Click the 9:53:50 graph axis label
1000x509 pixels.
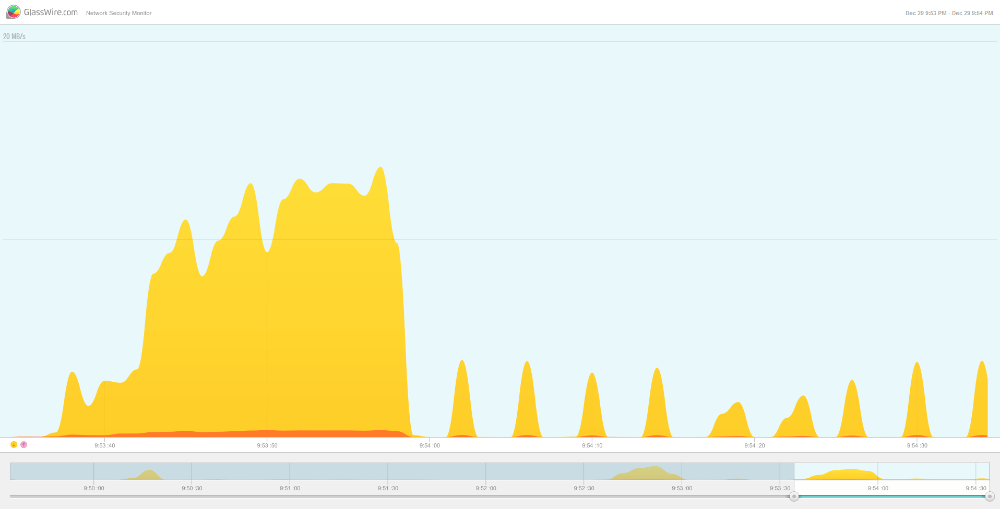tap(267, 445)
